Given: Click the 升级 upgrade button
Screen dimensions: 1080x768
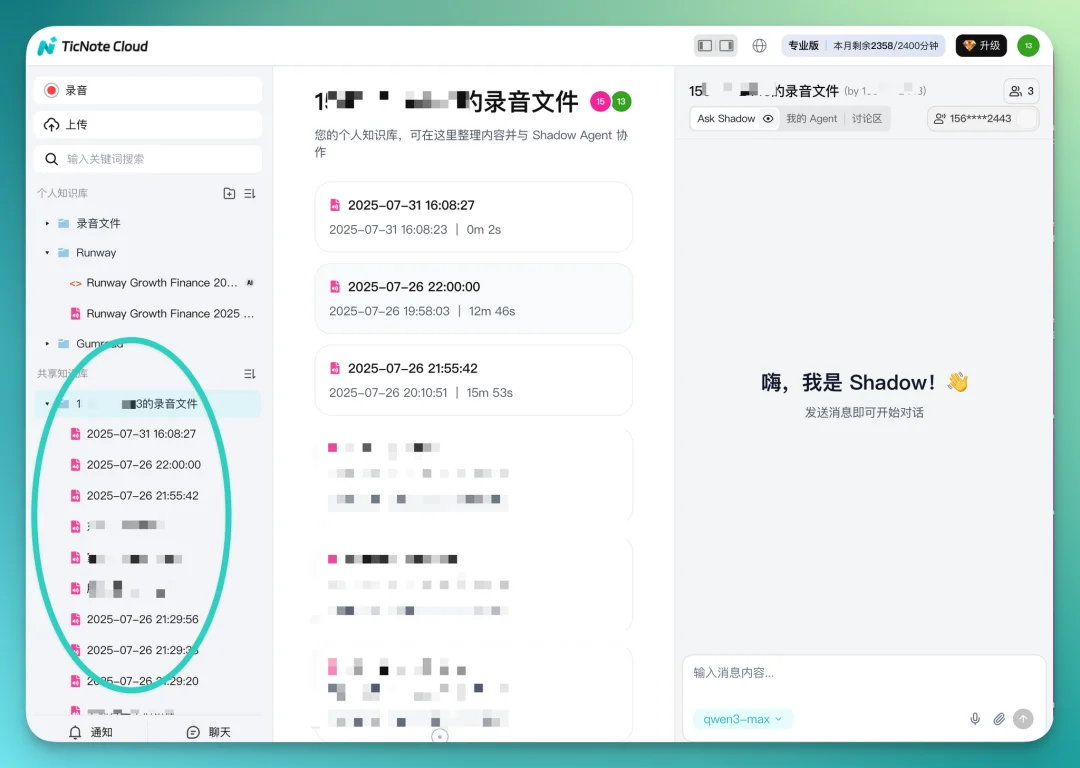Looking at the screenshot, I should (x=980, y=45).
